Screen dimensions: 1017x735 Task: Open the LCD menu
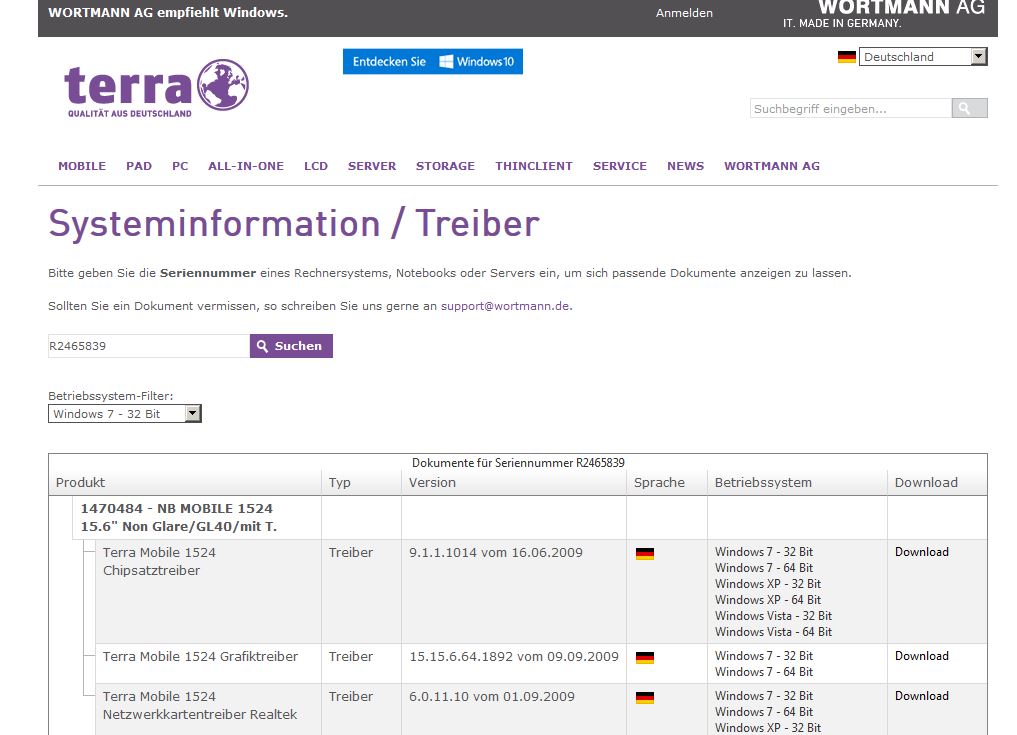pos(316,166)
